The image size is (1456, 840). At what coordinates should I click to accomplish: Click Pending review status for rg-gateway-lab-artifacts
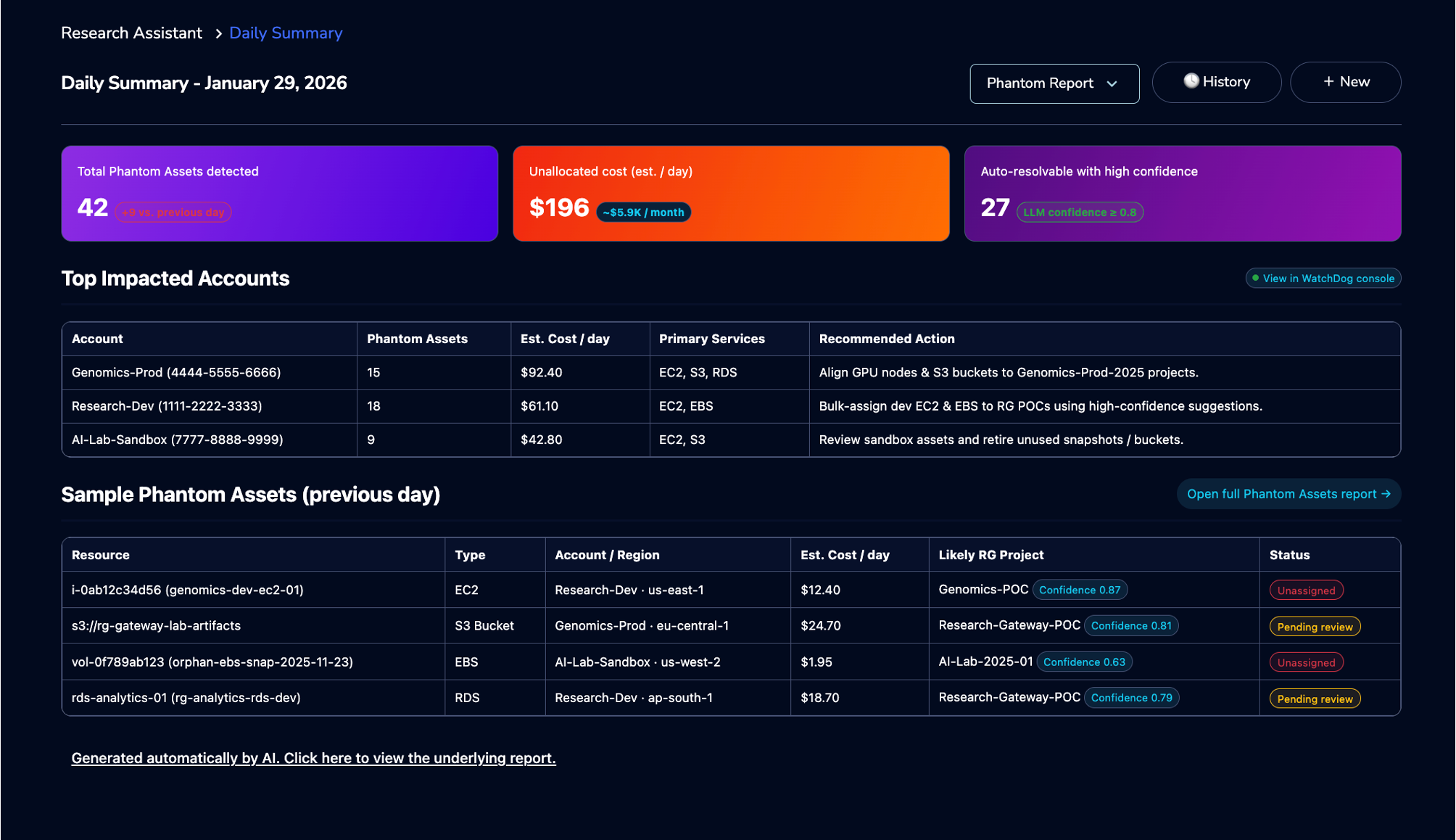coord(1314,627)
